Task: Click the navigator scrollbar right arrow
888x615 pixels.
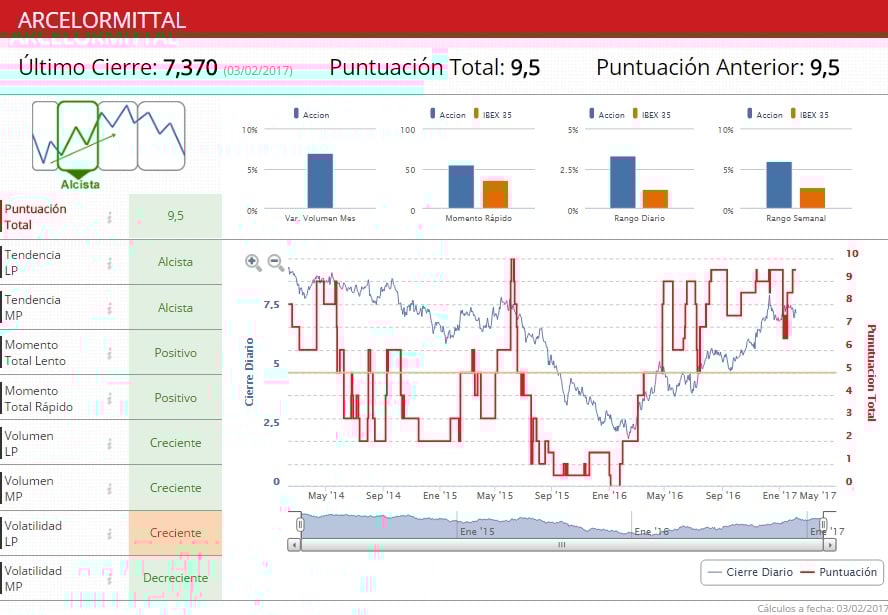Action: [x=830, y=545]
